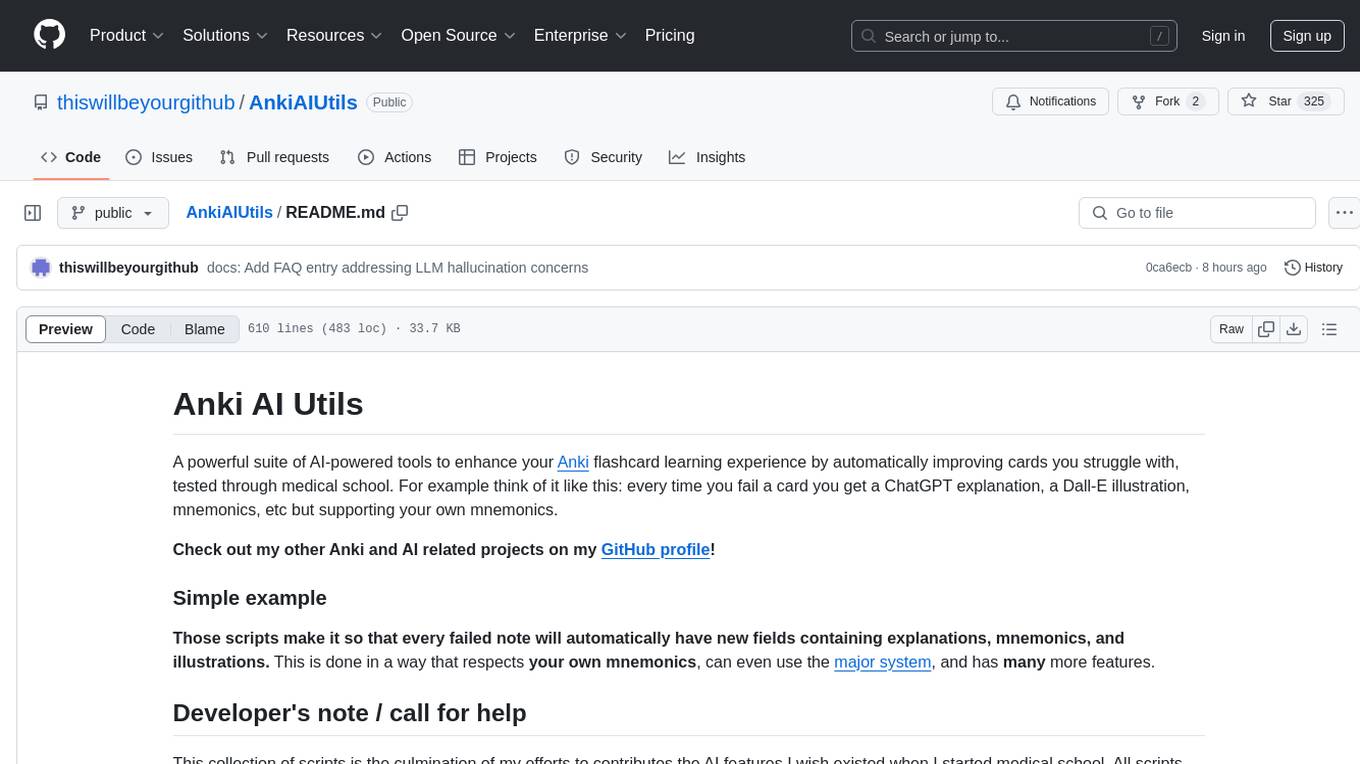Click the fork count 2
This screenshot has width=1360, height=764.
coord(1195,101)
